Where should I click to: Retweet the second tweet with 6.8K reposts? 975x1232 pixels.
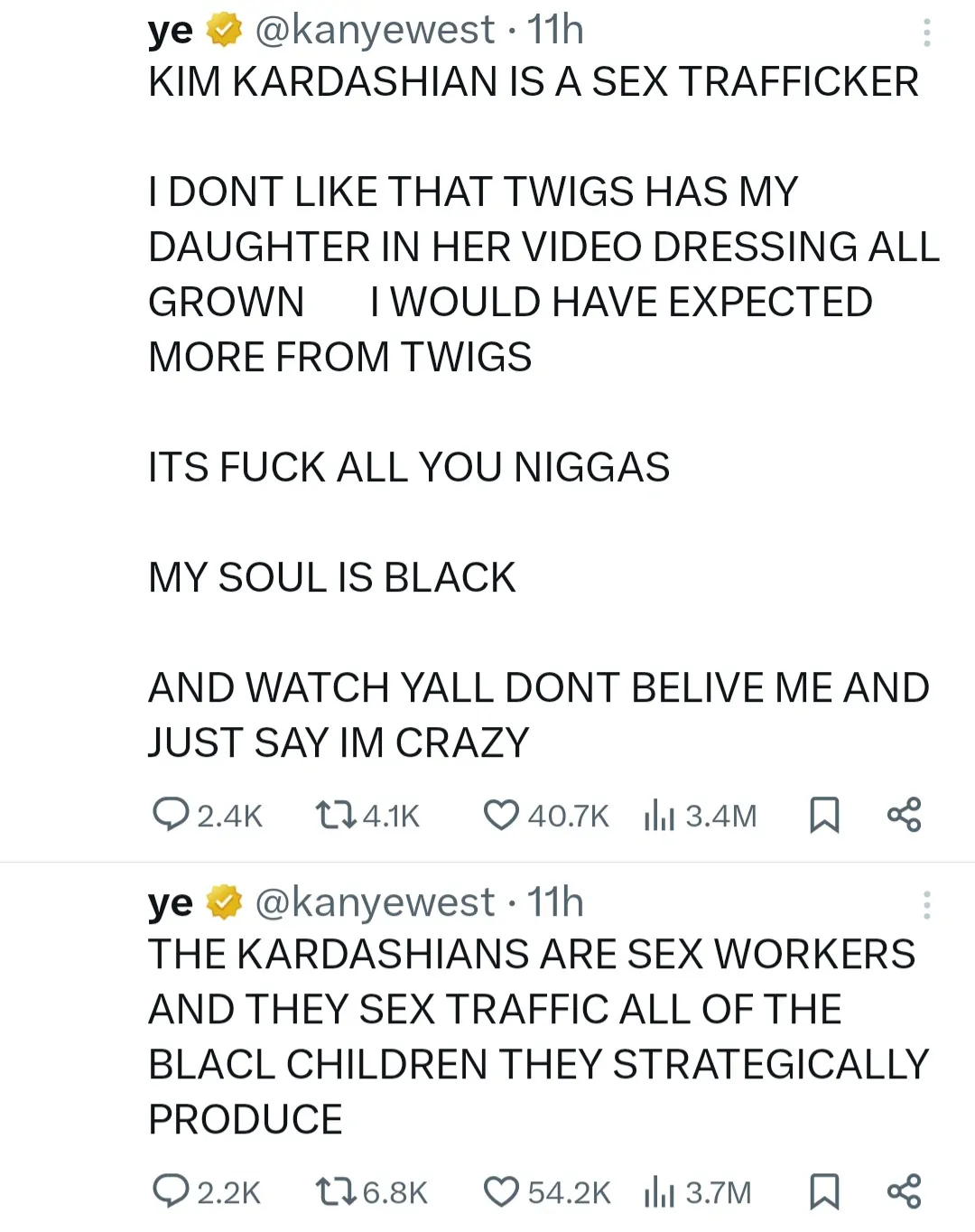click(x=334, y=1191)
